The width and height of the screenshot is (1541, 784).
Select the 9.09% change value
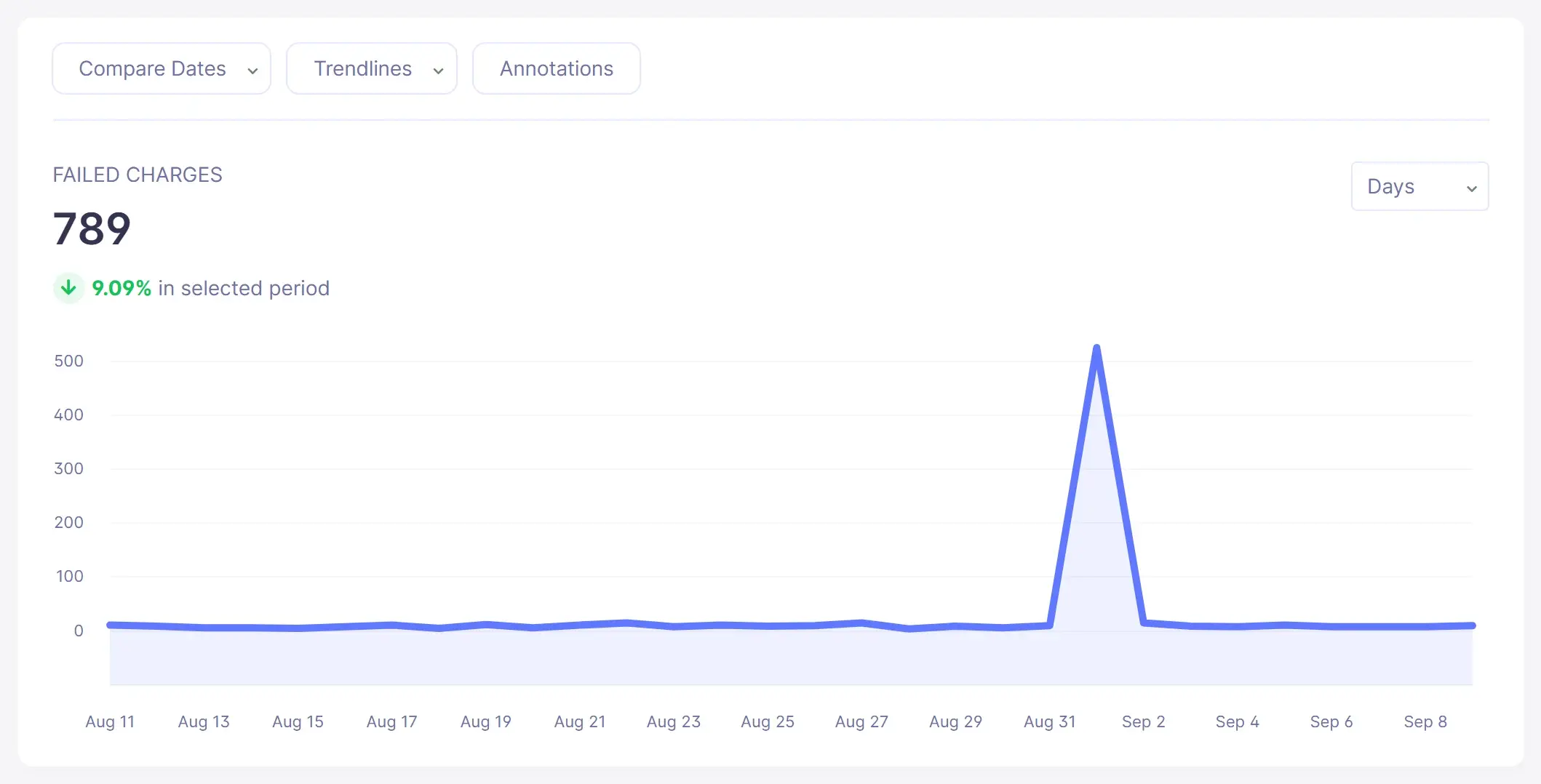tap(122, 288)
